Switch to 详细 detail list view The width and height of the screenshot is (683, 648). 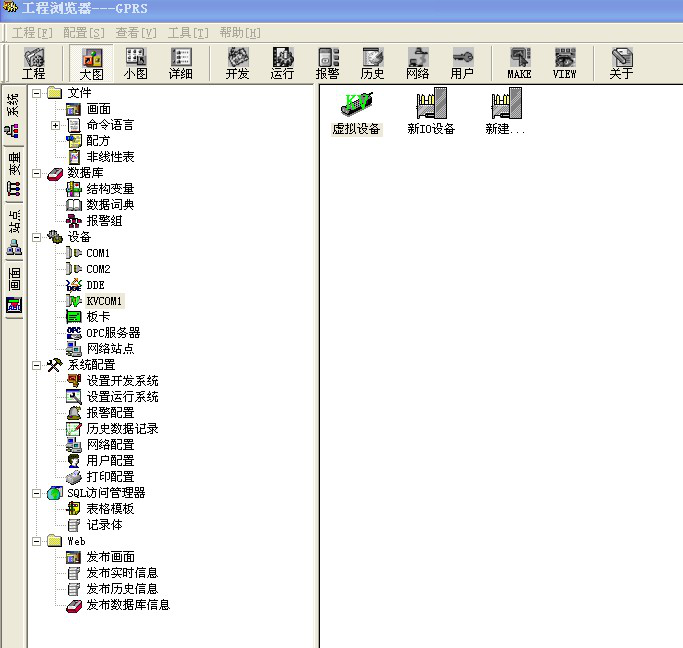tap(180, 62)
